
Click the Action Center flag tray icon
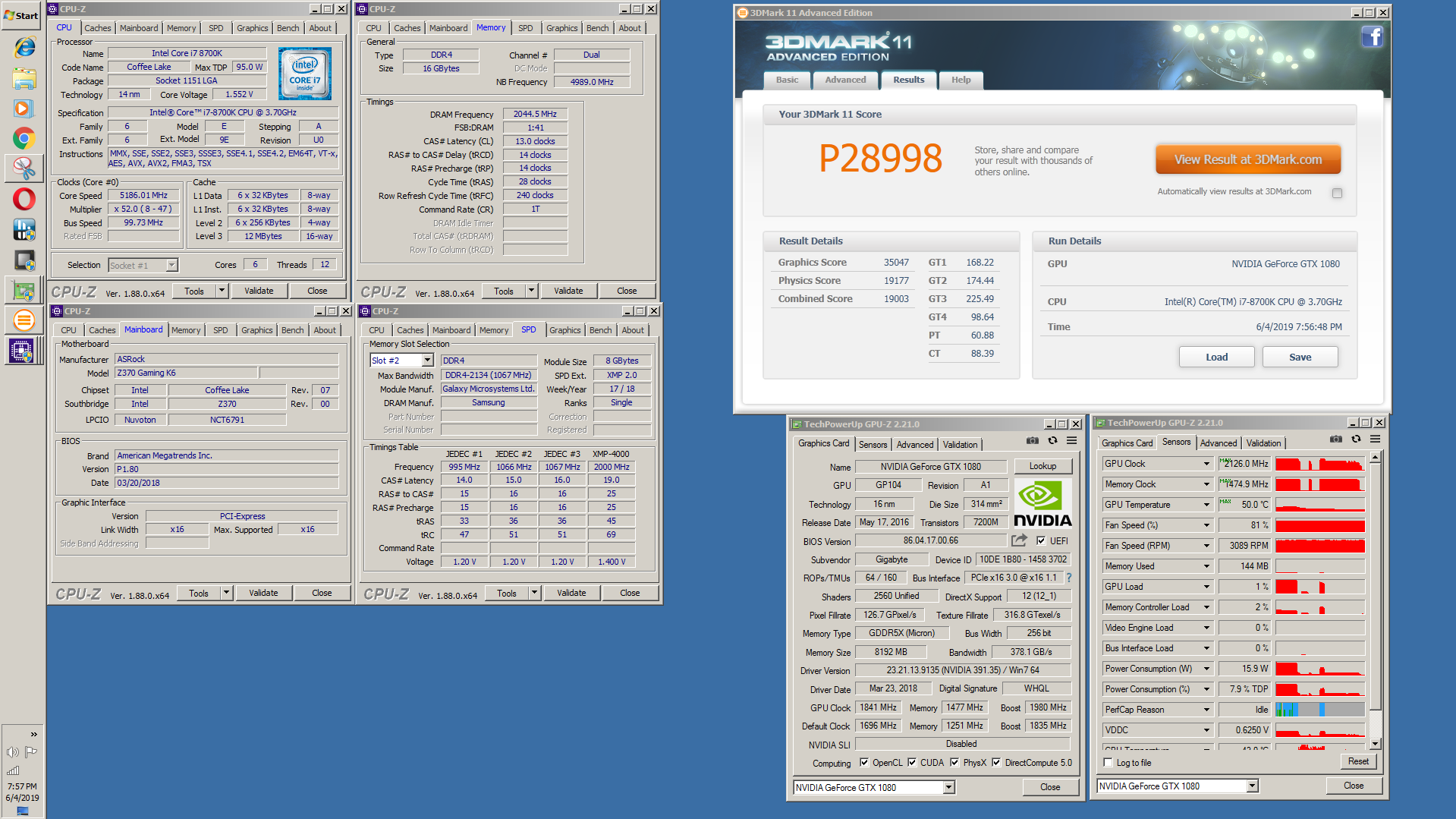pos(31,752)
